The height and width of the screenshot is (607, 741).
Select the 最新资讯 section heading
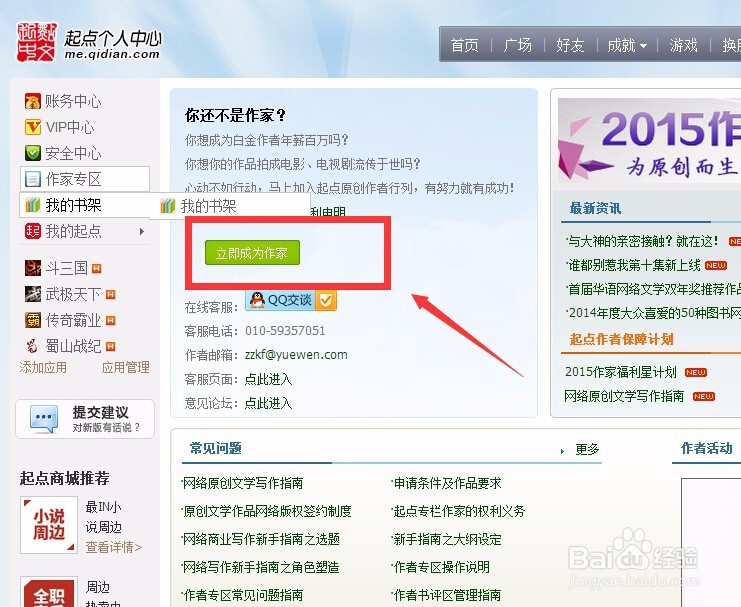pyautogui.click(x=595, y=208)
